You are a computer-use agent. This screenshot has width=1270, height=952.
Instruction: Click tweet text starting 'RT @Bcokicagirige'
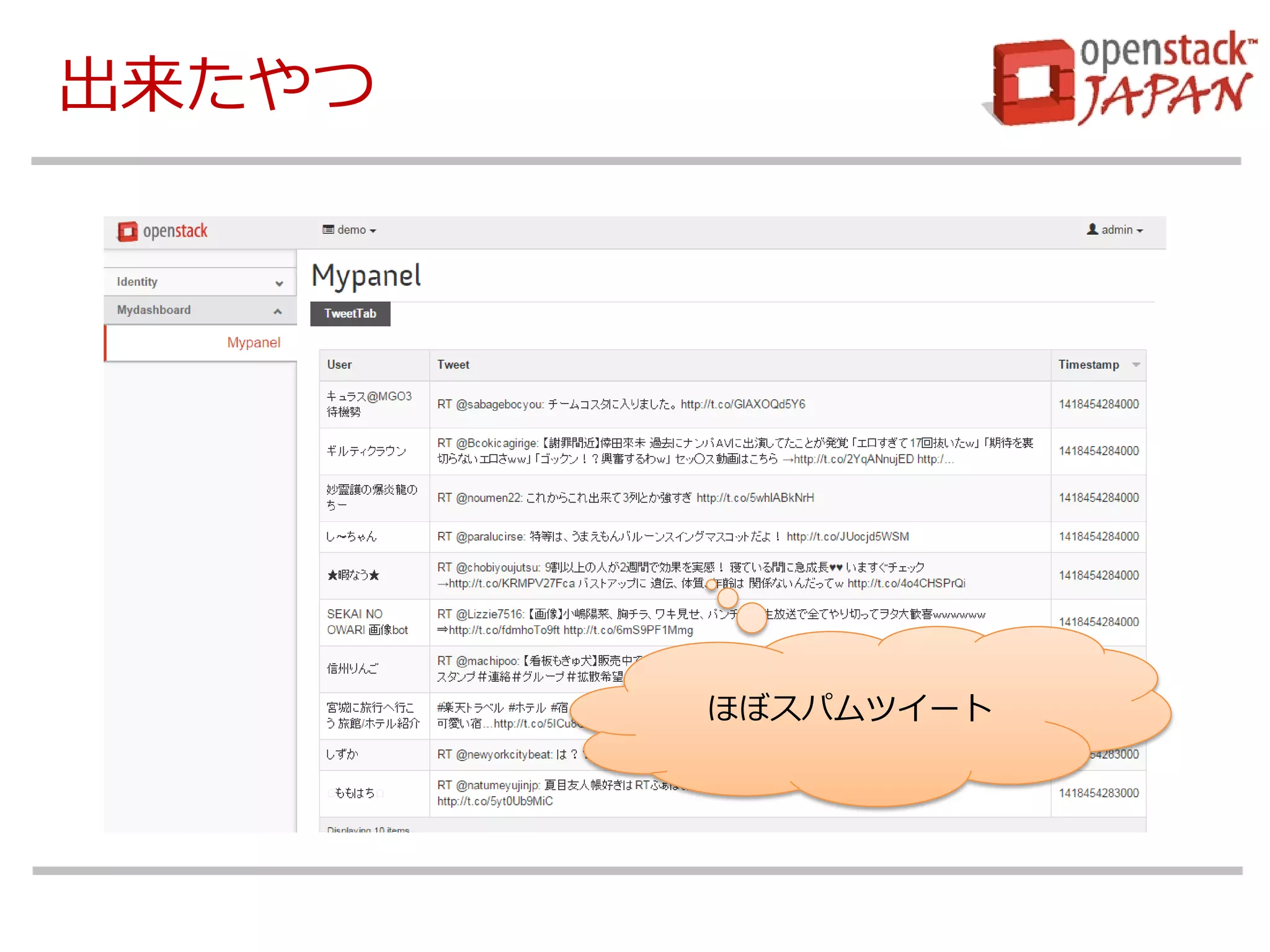(x=735, y=451)
